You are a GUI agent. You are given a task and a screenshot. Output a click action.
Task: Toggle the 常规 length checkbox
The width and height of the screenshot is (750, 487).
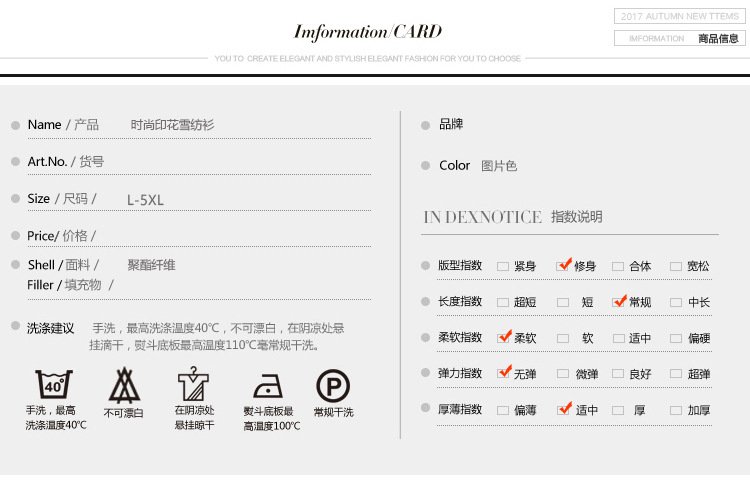coord(619,302)
